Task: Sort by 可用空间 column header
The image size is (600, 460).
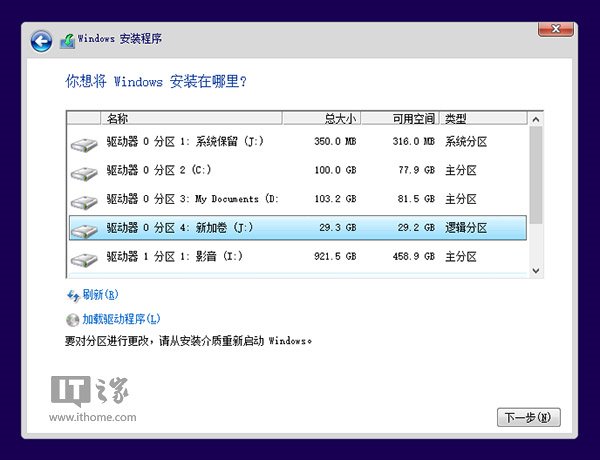Action: point(400,119)
